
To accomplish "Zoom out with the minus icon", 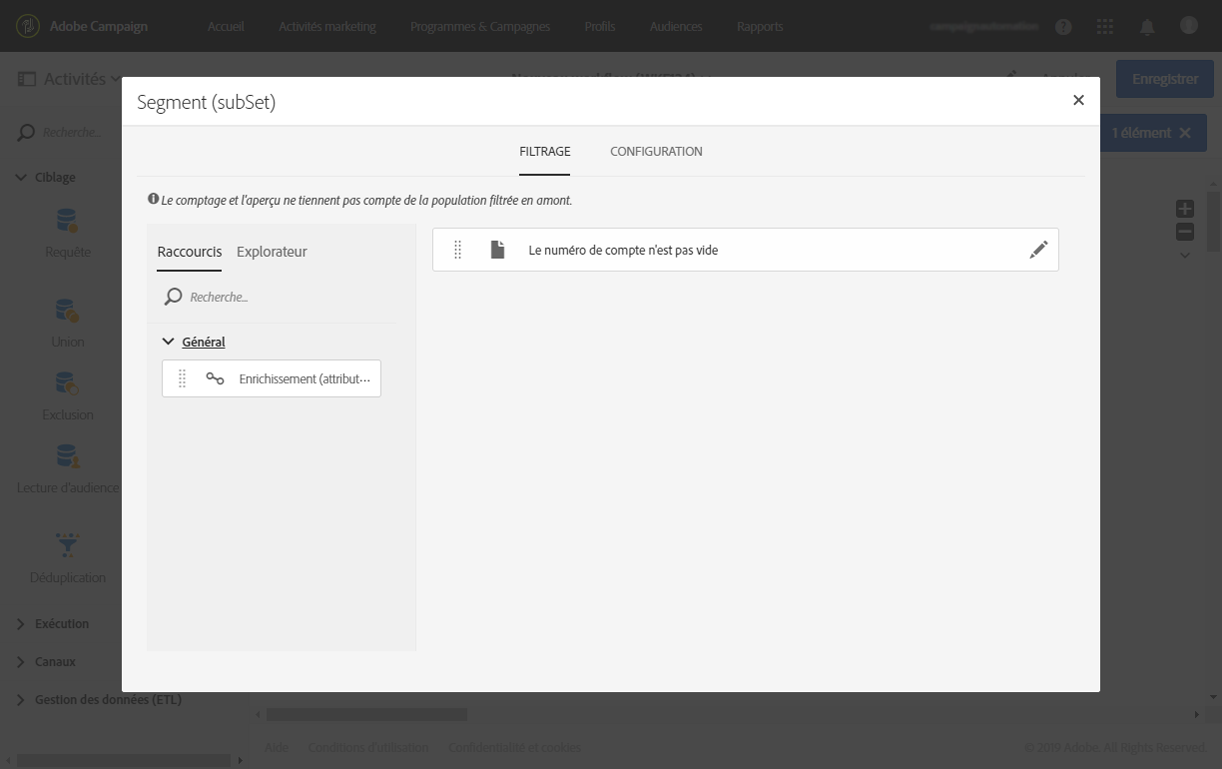I will (x=1185, y=232).
